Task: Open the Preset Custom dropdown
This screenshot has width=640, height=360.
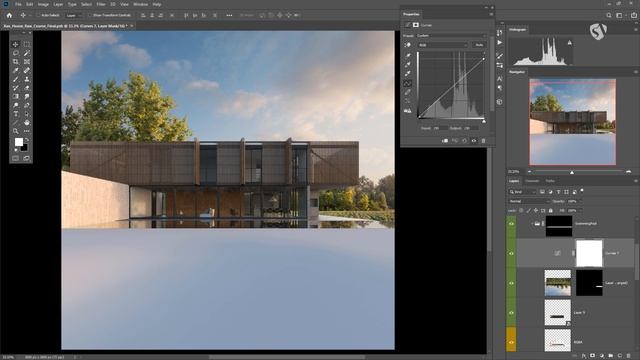Action: [451, 36]
